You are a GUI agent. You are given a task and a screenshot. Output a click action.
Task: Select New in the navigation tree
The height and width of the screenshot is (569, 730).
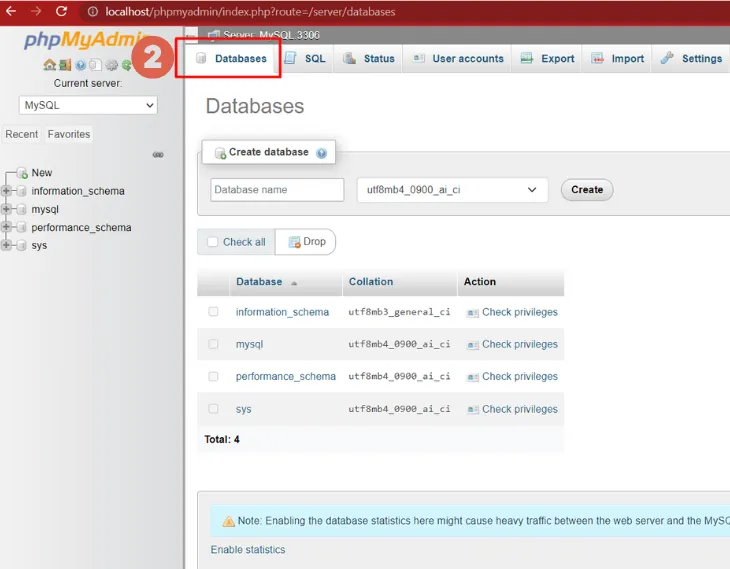pyautogui.click(x=41, y=173)
